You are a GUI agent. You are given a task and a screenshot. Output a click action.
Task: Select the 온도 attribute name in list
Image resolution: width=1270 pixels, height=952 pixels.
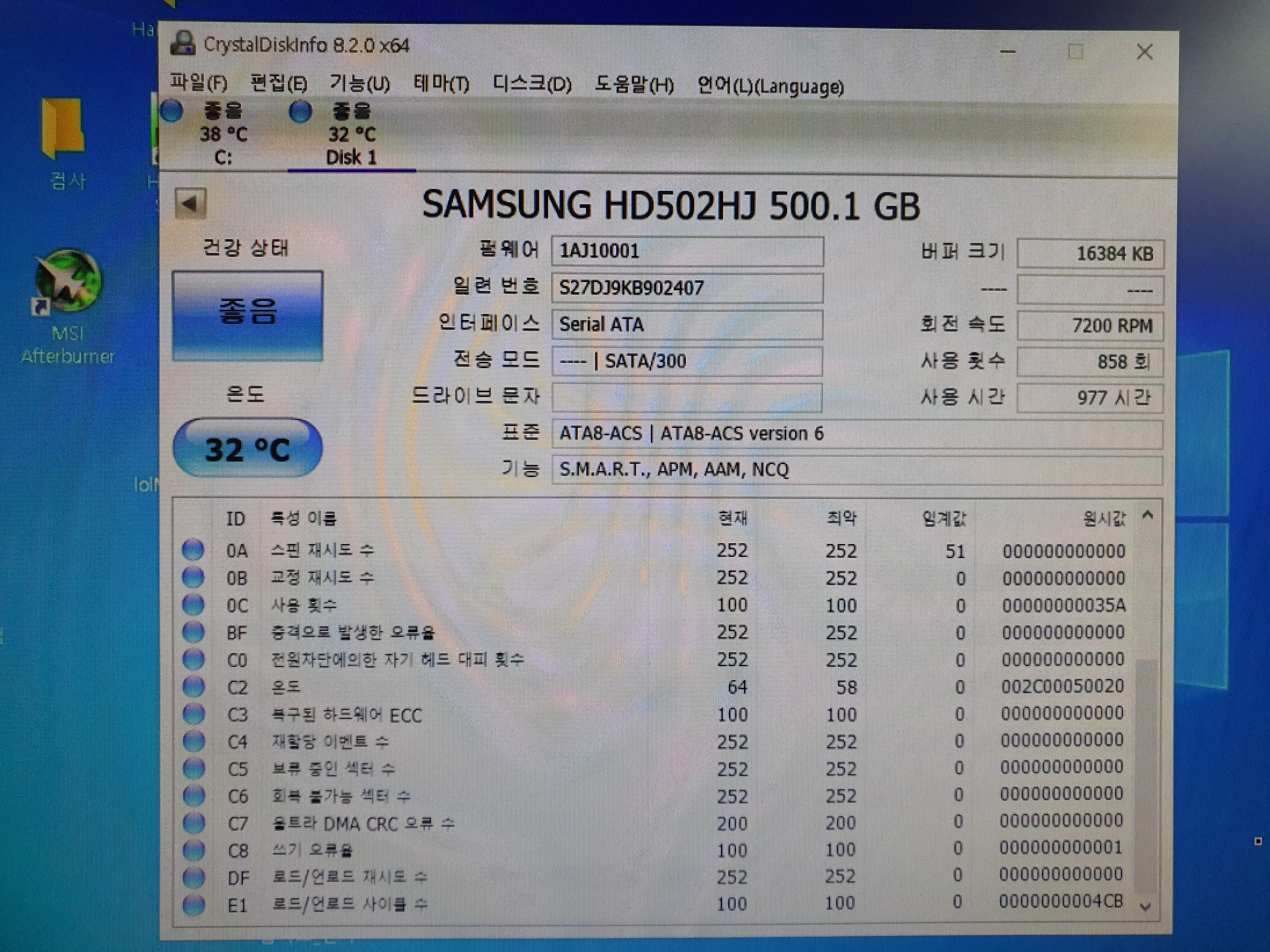pos(285,687)
